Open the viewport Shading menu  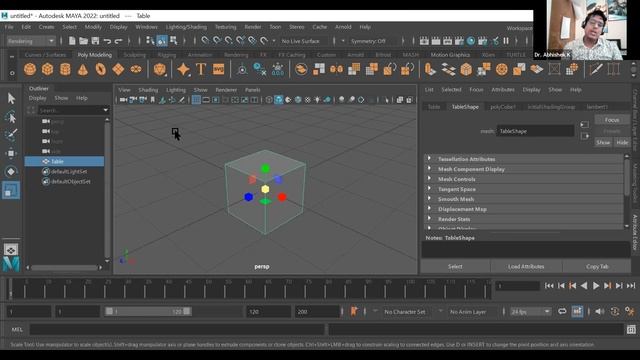[x=148, y=90]
